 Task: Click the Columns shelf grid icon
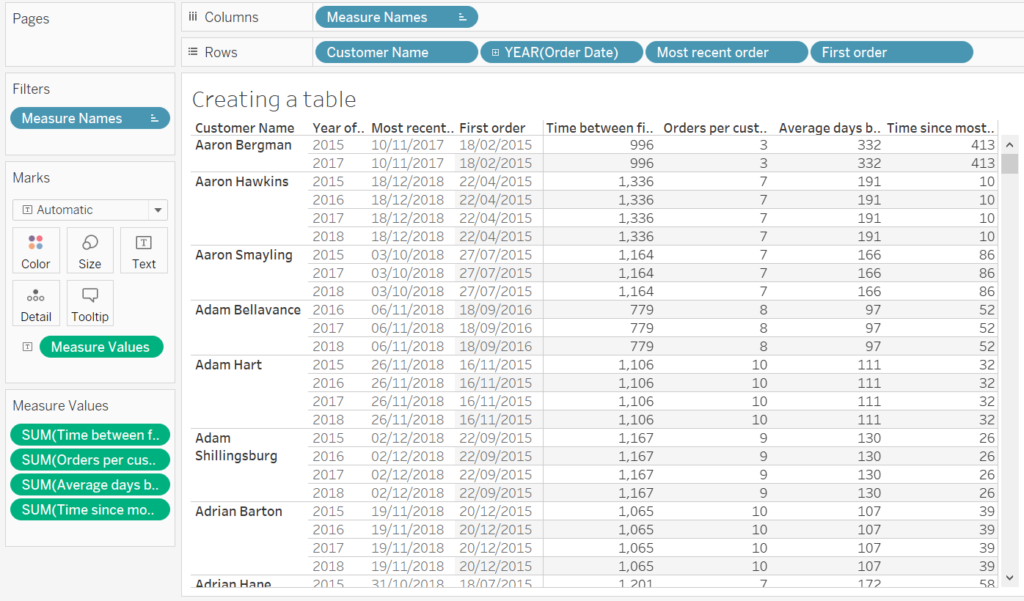(192, 16)
